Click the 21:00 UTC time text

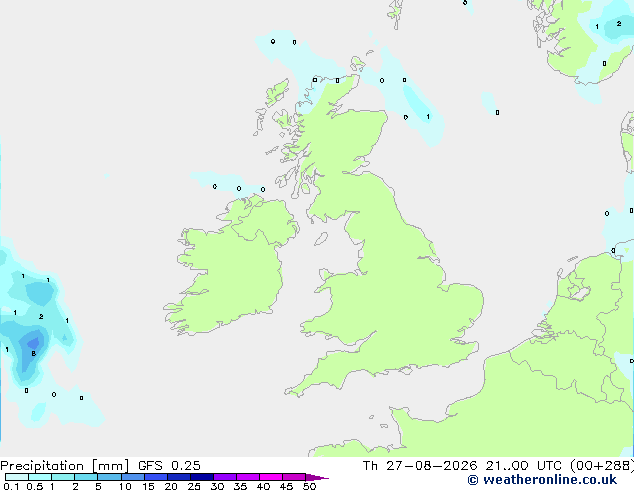pyautogui.click(x=523, y=466)
